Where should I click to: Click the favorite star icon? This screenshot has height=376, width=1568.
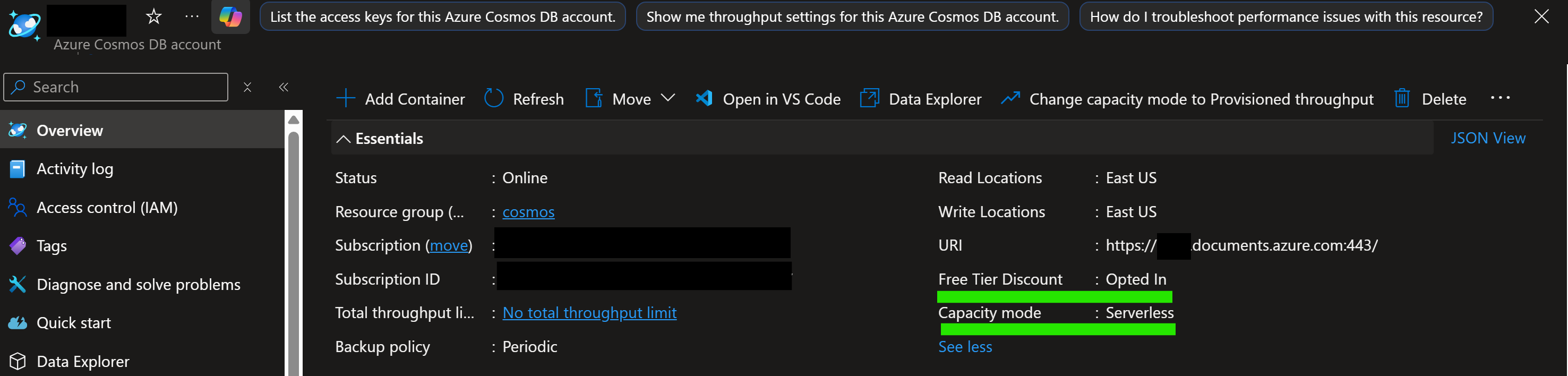point(154,16)
